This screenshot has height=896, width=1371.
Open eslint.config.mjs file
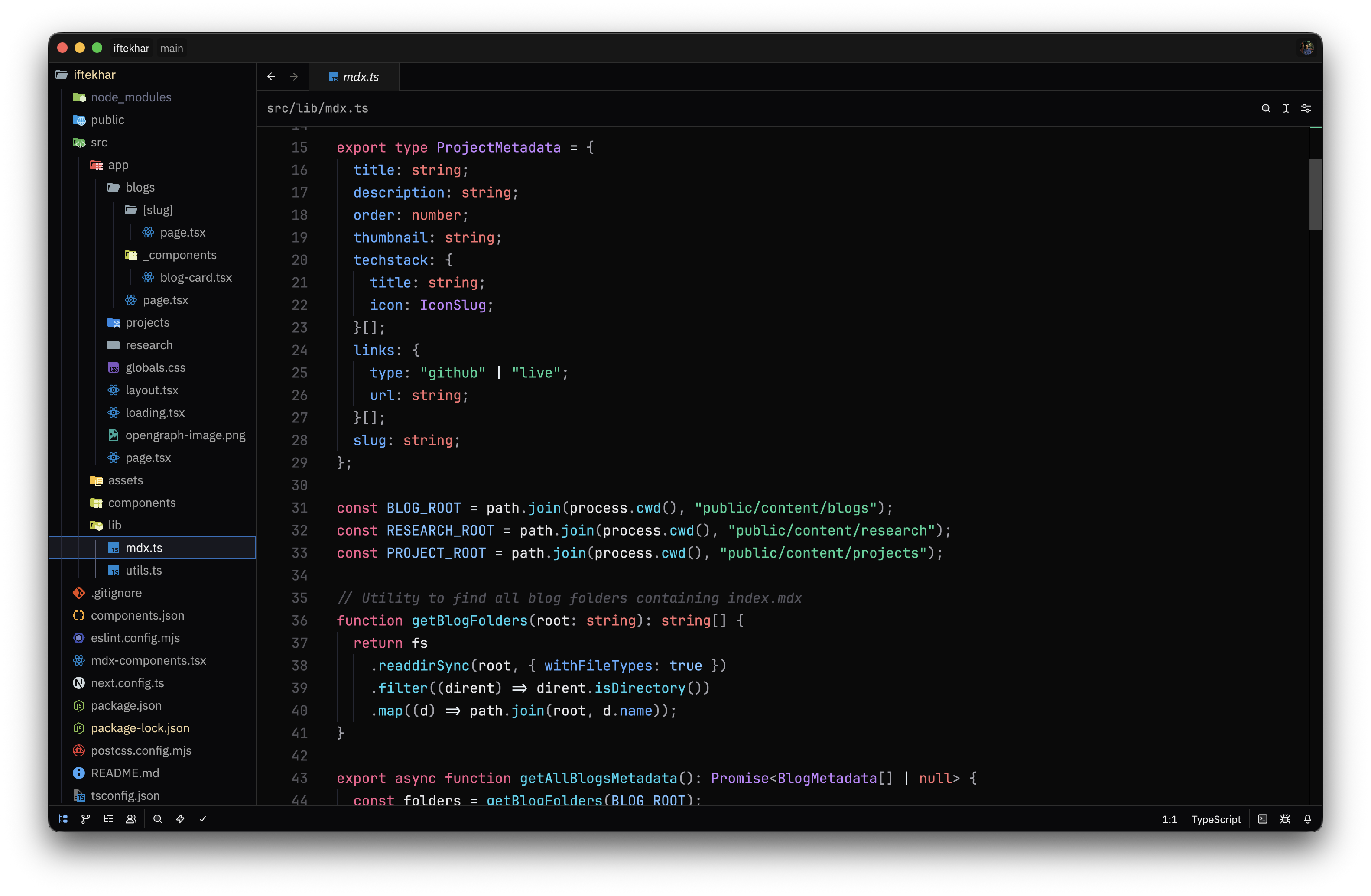(152, 637)
